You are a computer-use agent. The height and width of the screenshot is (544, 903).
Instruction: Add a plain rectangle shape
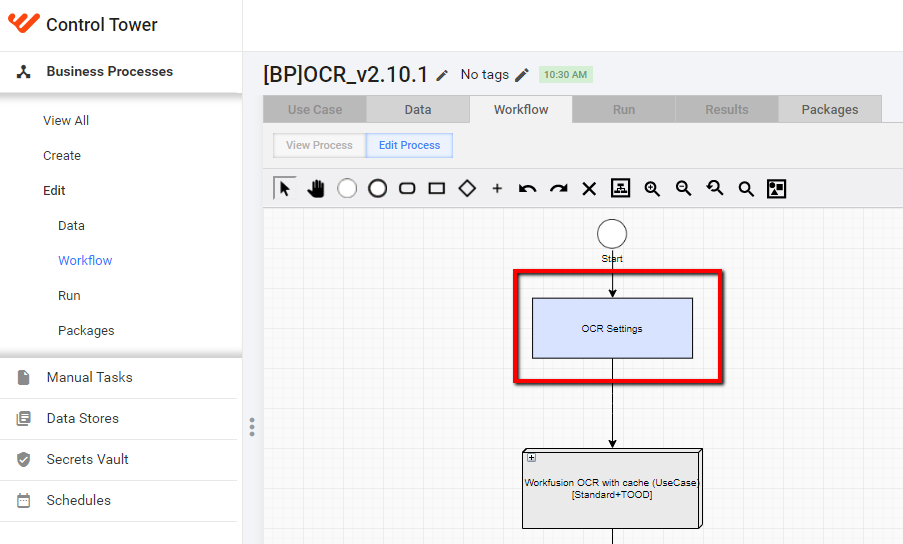tap(437, 188)
